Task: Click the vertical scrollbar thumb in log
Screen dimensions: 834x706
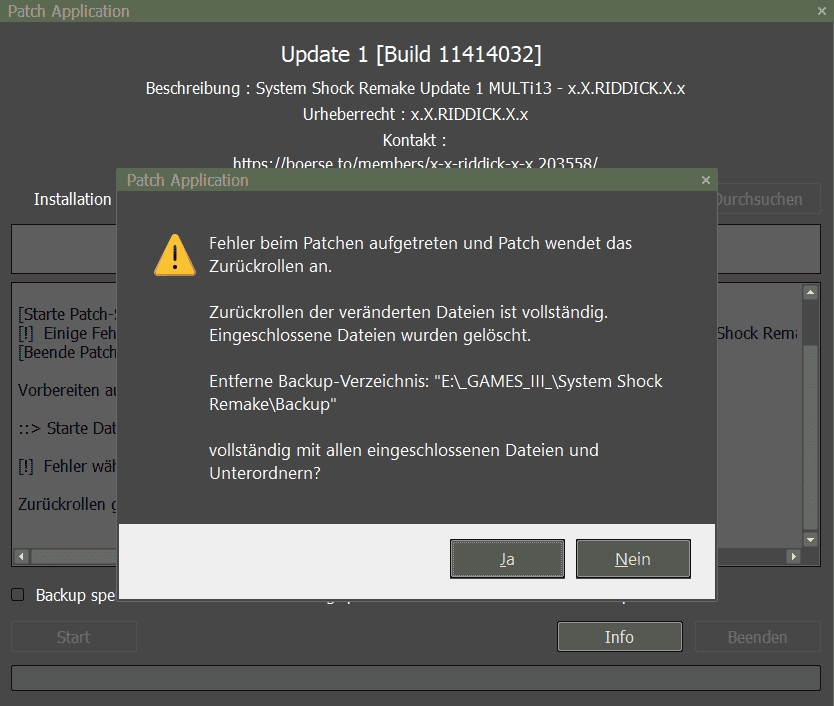Action: [811, 437]
